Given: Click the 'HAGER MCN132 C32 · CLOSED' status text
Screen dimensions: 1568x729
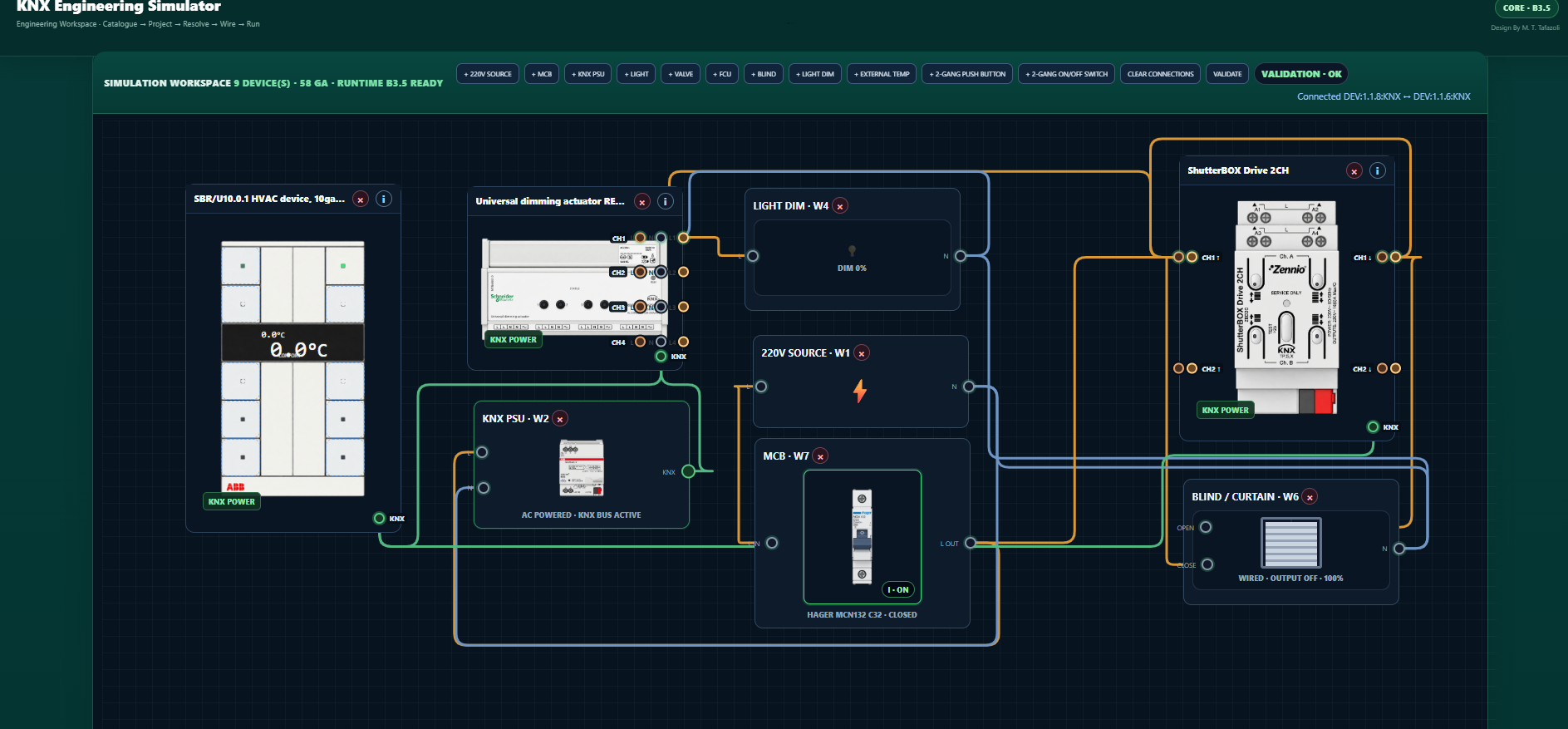Looking at the screenshot, I should point(862,615).
